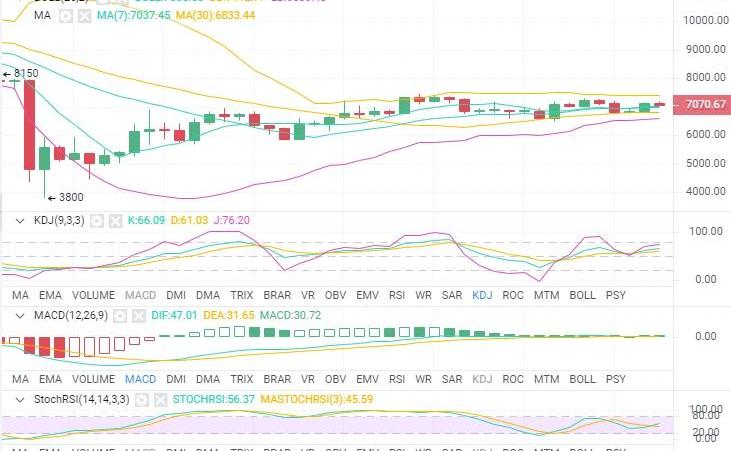Select TRIX in the row below KDJ chart
Screen dimensions: 731x451
[241, 295]
